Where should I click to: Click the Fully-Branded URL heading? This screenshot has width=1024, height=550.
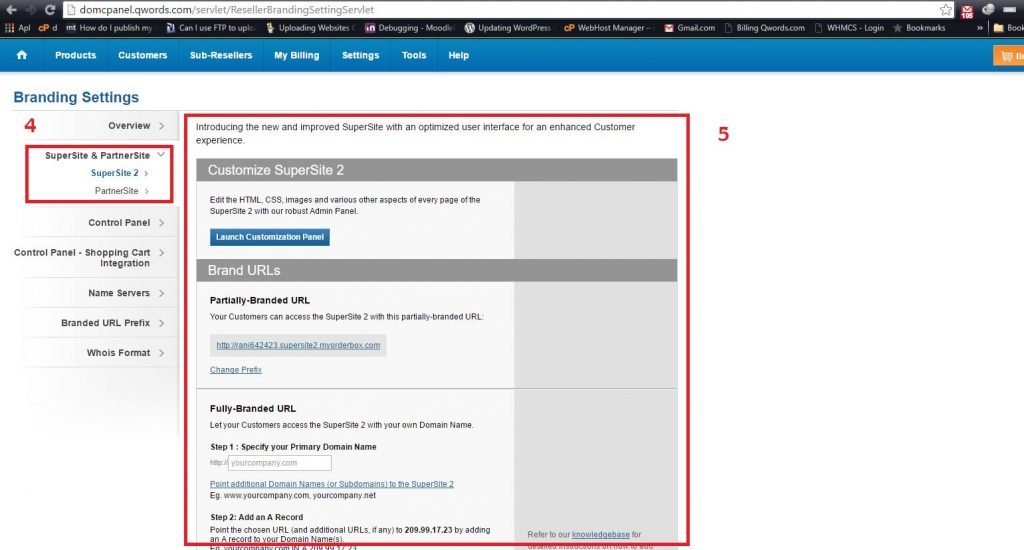[x=253, y=409]
